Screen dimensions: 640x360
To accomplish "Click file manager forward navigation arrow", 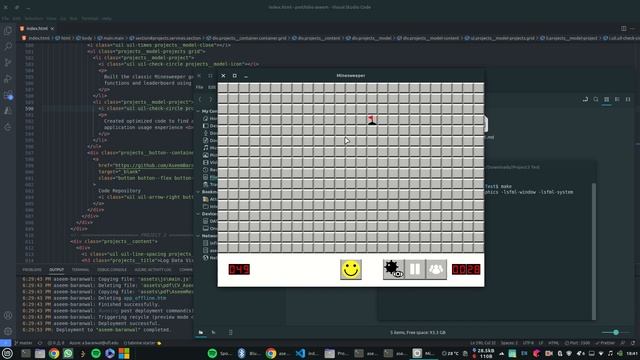I will click(x=211, y=99).
